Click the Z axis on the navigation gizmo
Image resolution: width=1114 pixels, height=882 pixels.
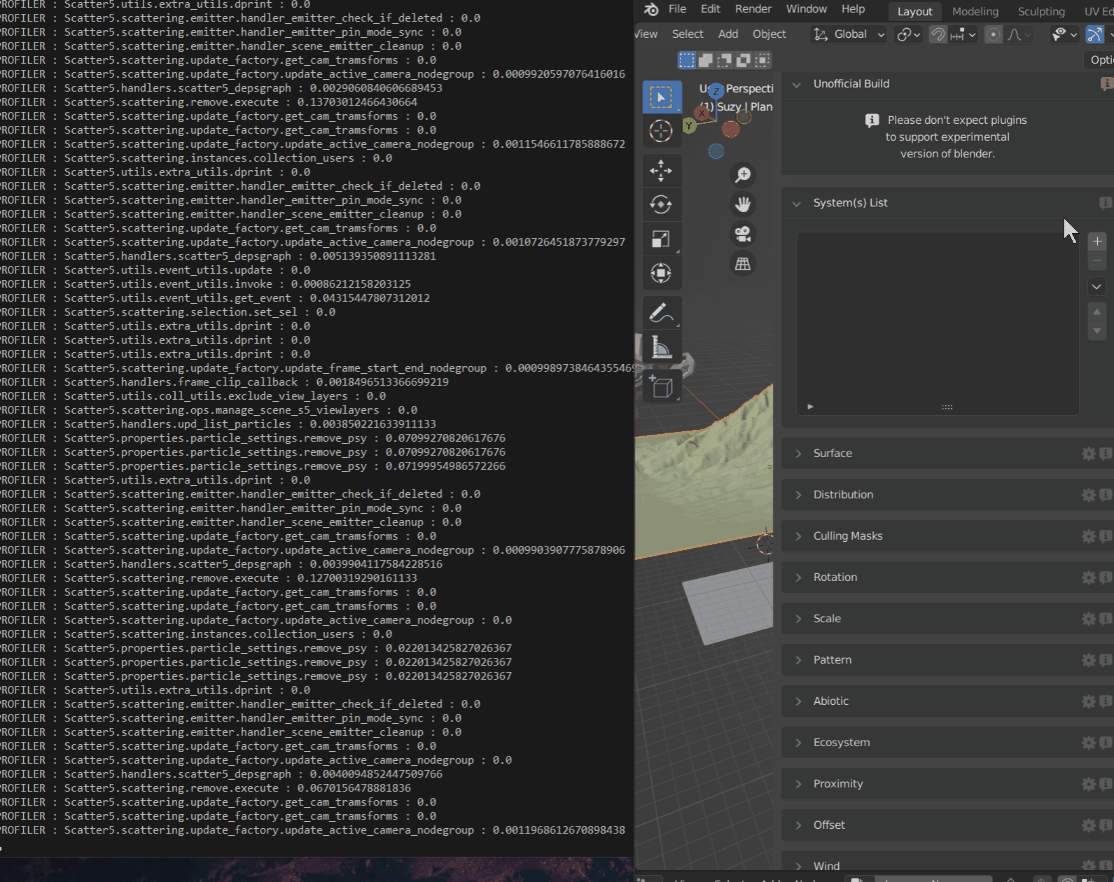pos(716,91)
